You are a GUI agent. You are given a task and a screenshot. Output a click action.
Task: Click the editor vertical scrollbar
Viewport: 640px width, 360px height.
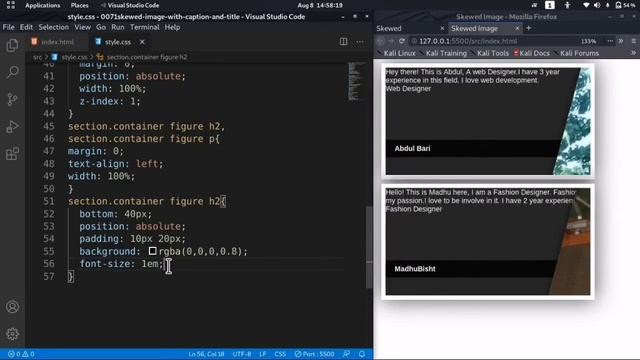[369, 247]
